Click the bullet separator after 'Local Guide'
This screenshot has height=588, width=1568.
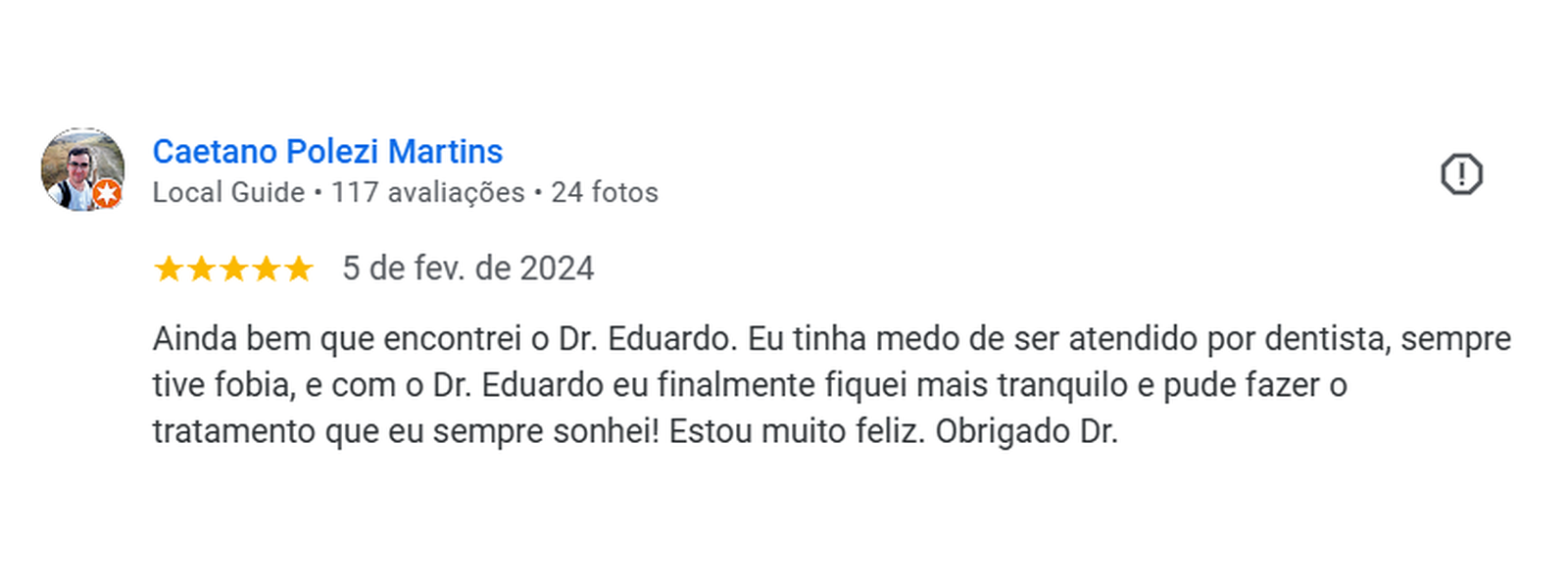pyautogui.click(x=317, y=193)
